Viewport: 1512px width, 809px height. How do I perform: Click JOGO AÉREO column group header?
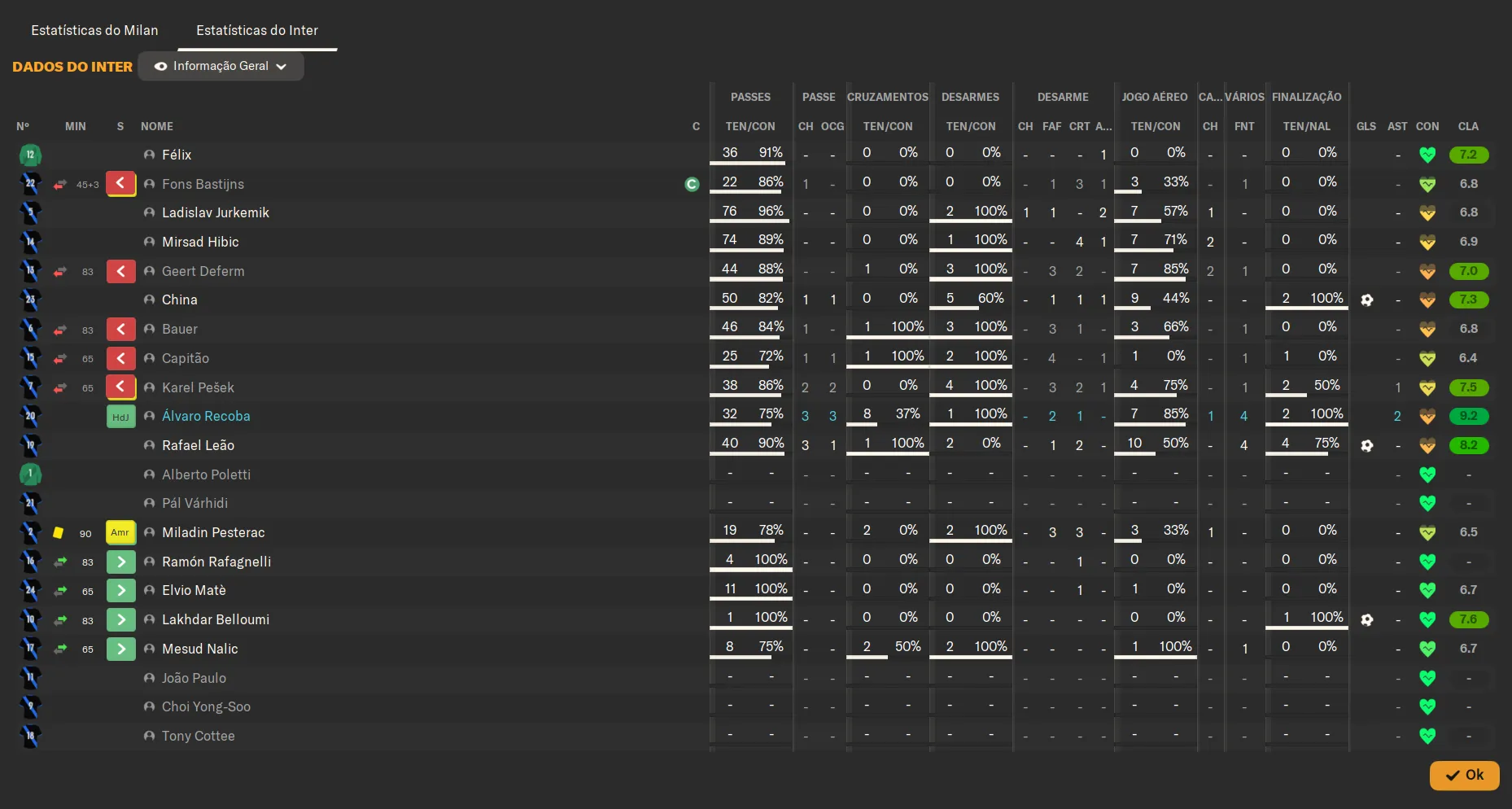(x=1155, y=97)
